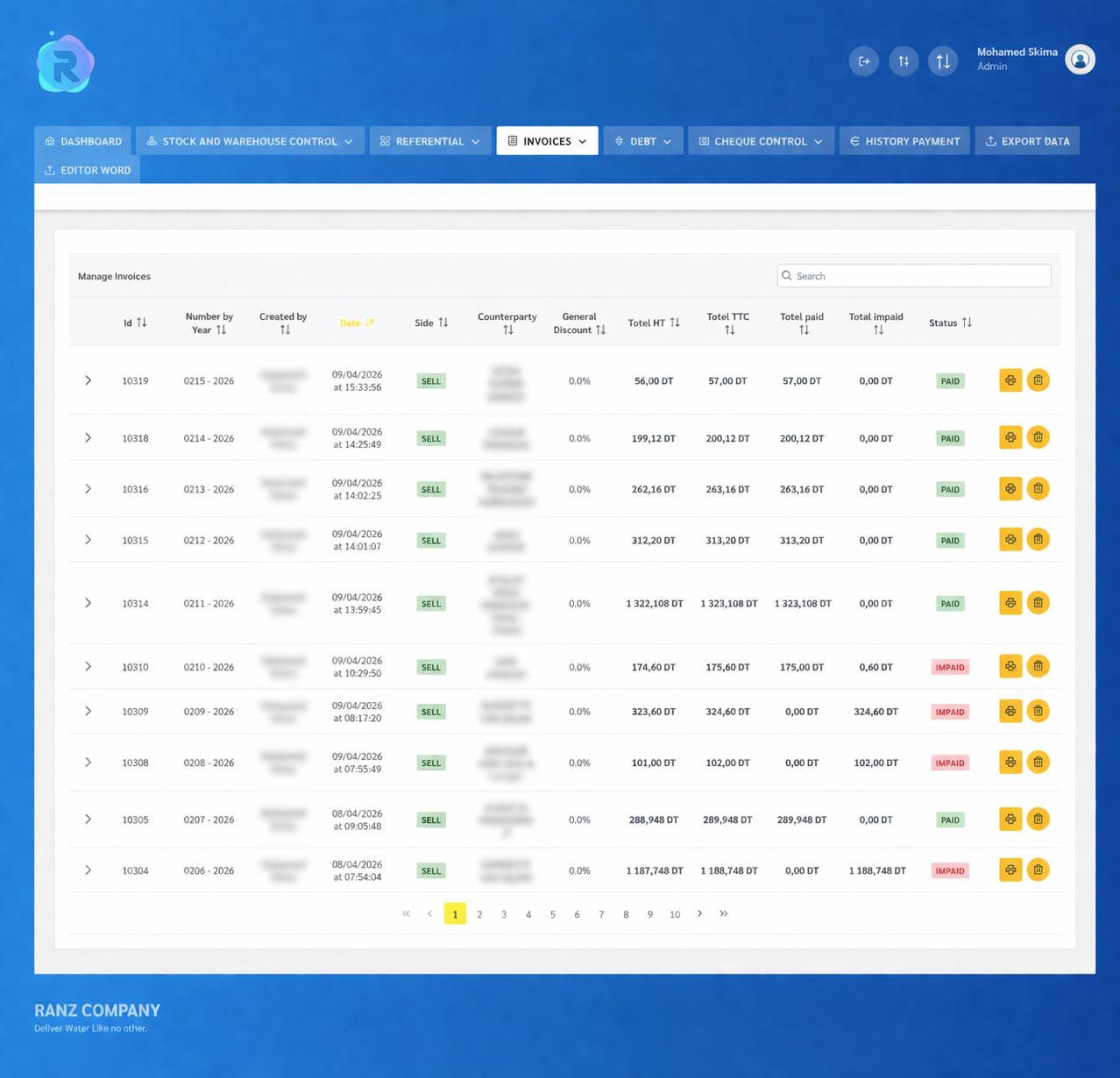Expand row for invoice 10319
Screen dimensions: 1120x1078
click(x=88, y=380)
